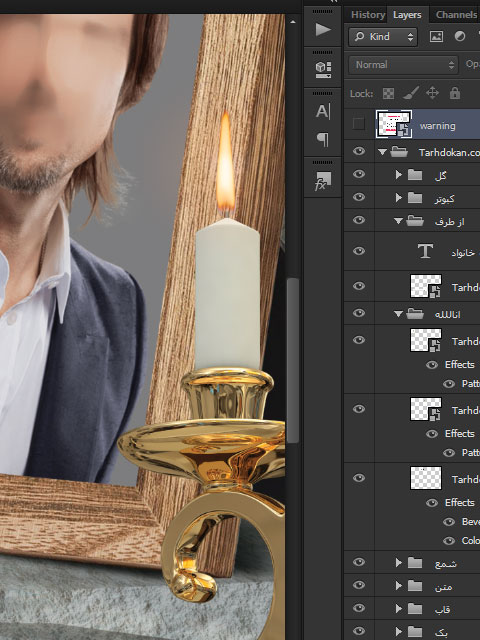This screenshot has height=640, width=480.
Task: Switch to the Channels tab
Action: 456,15
